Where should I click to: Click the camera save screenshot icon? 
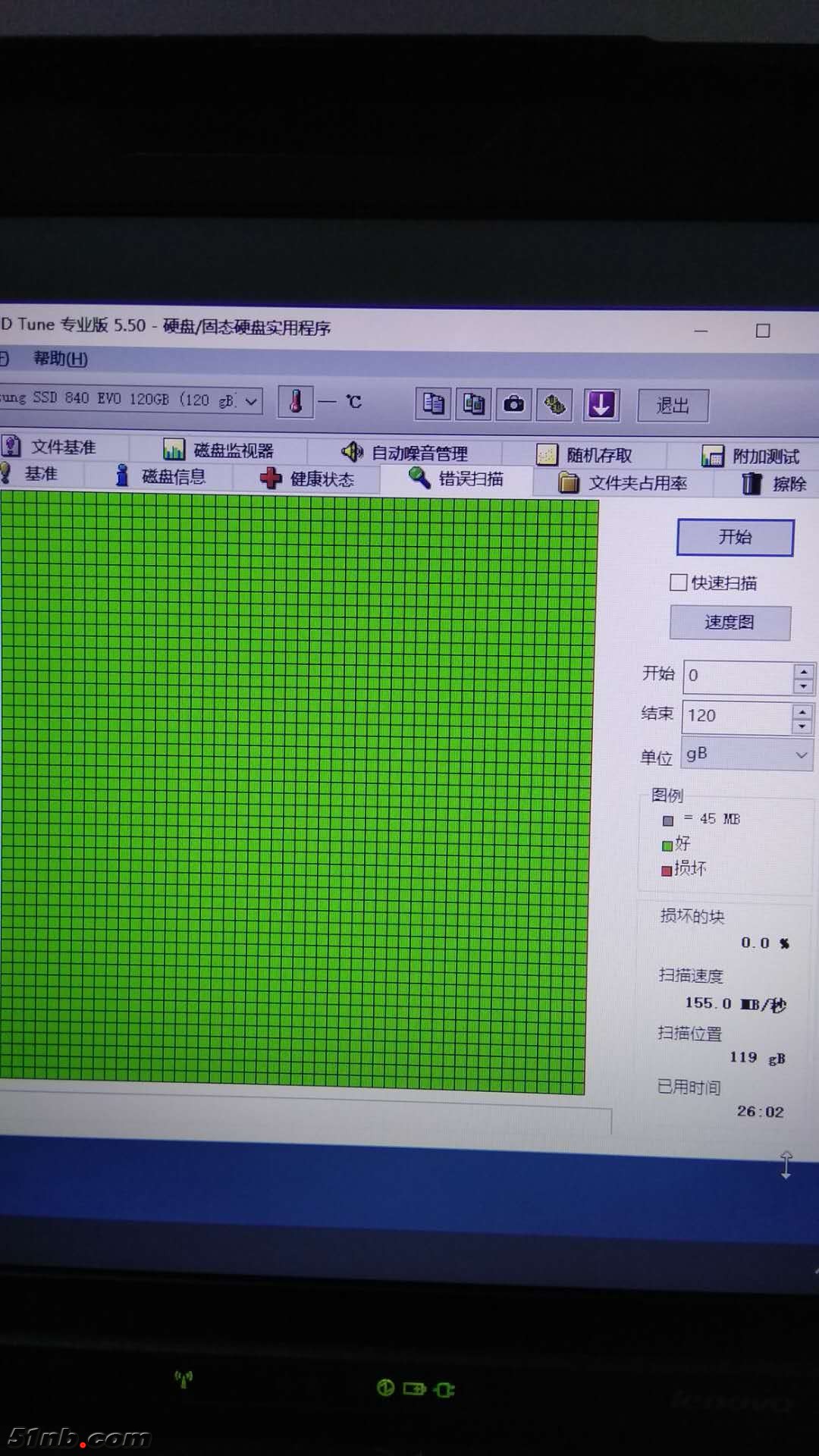(x=514, y=404)
